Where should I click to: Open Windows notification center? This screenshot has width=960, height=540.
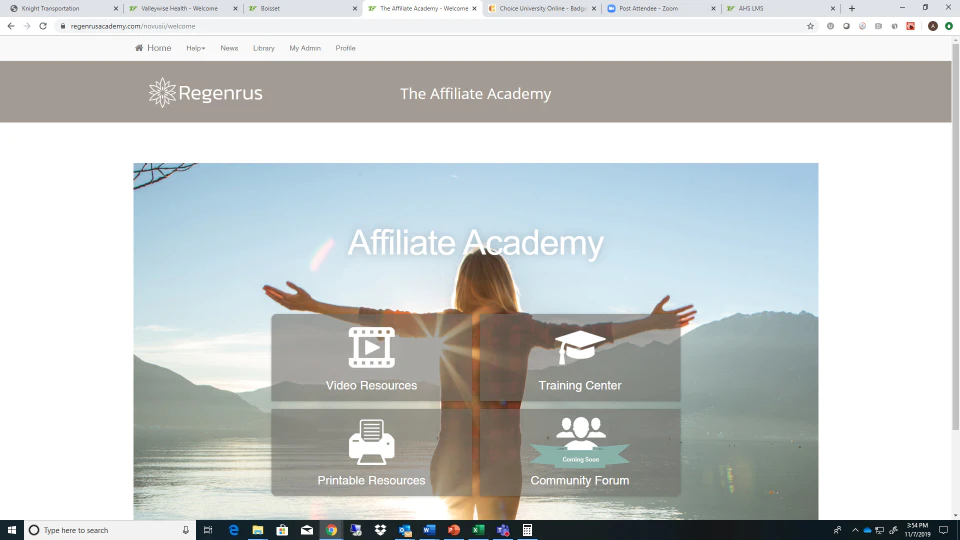coord(943,530)
